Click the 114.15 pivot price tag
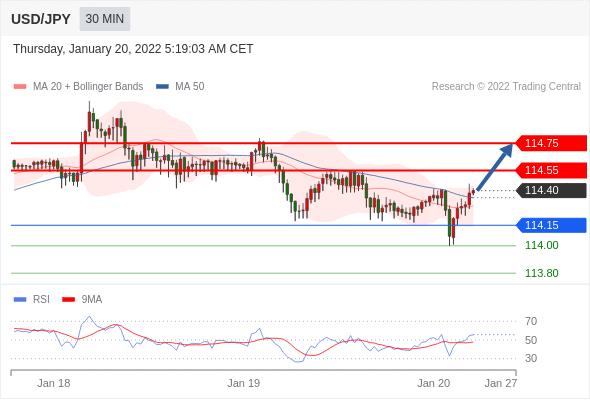 click(x=550, y=225)
